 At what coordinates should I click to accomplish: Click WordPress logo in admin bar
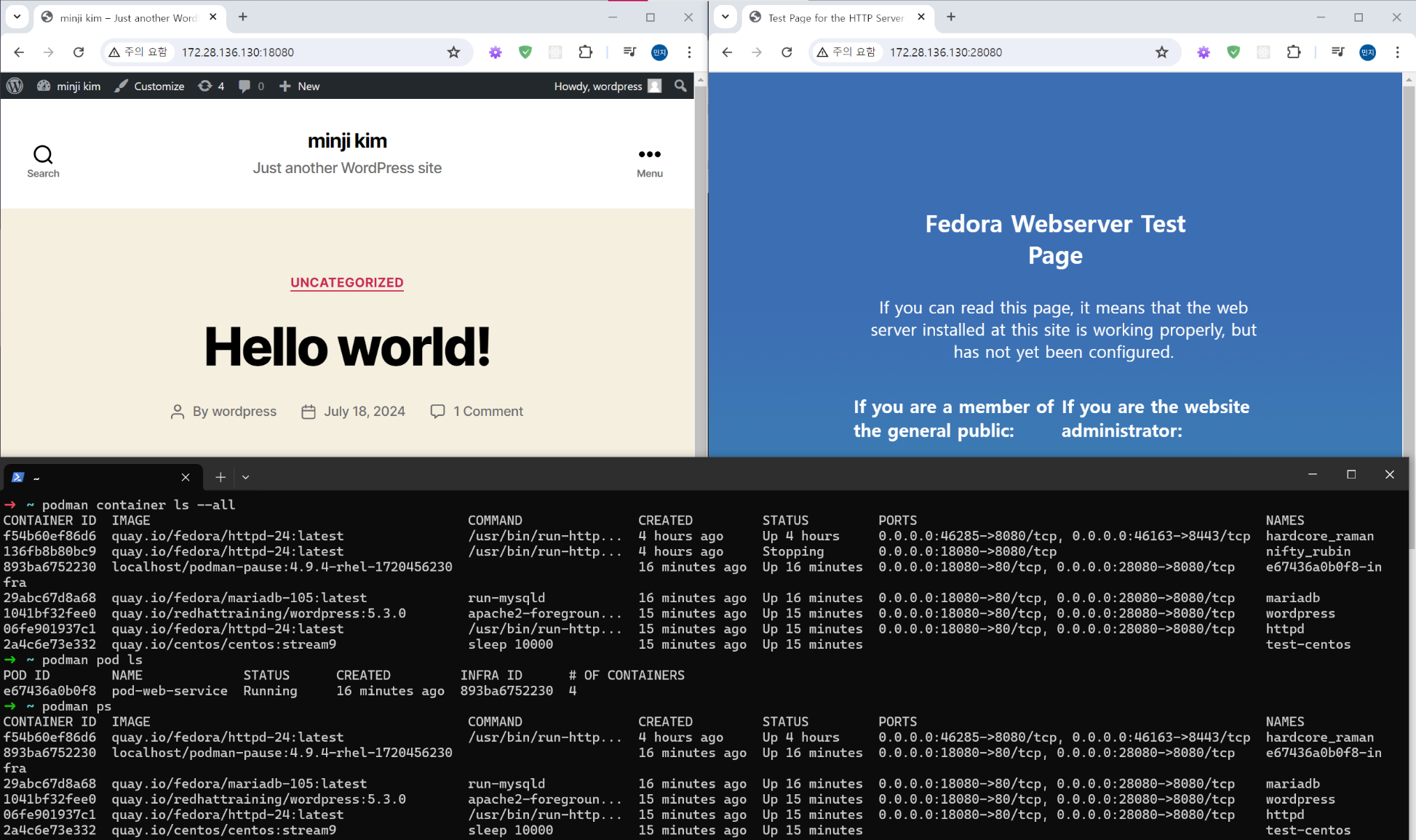pos(15,86)
